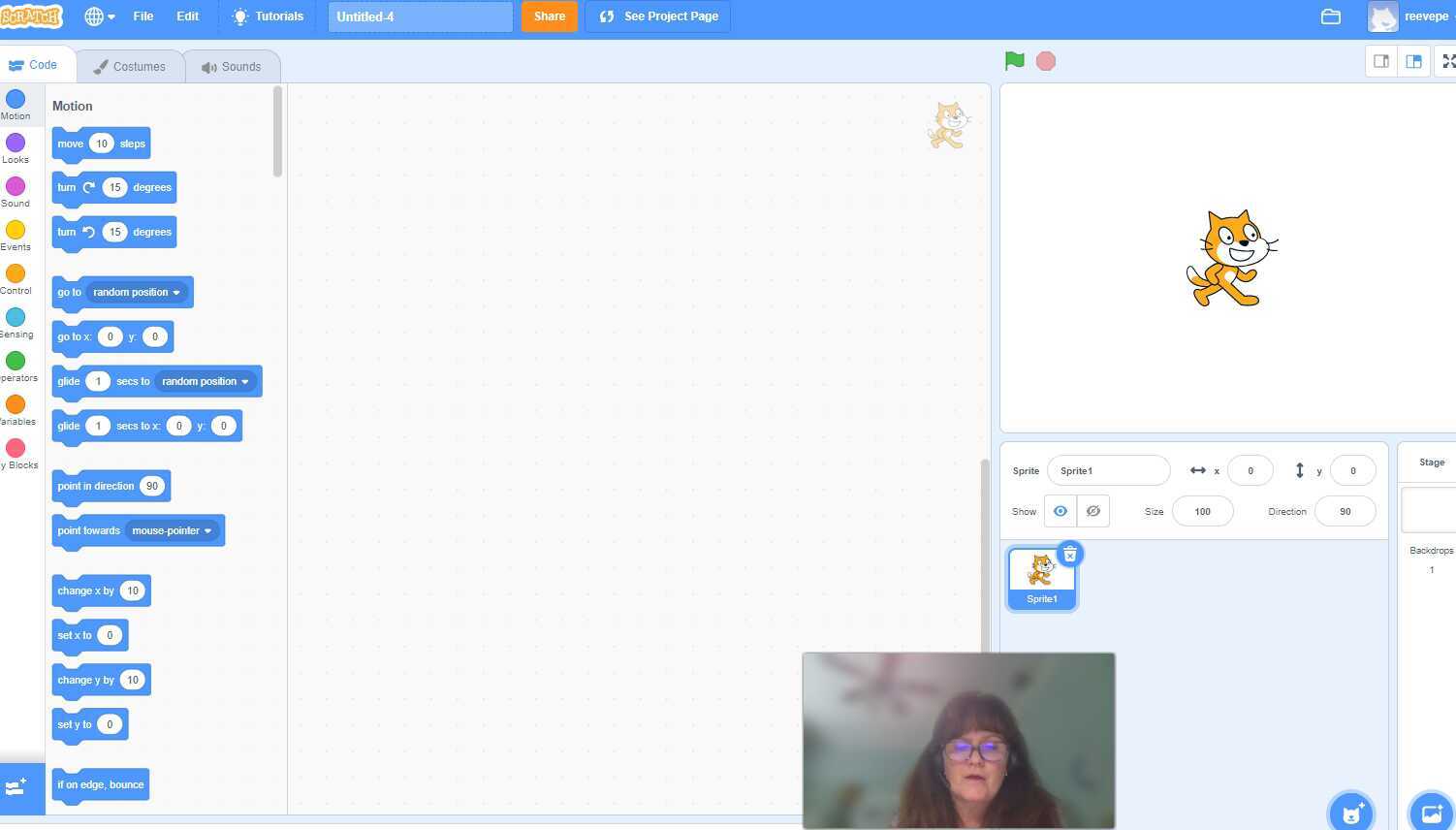Open the File menu
Viewport: 1456px width, 830px height.
142,16
